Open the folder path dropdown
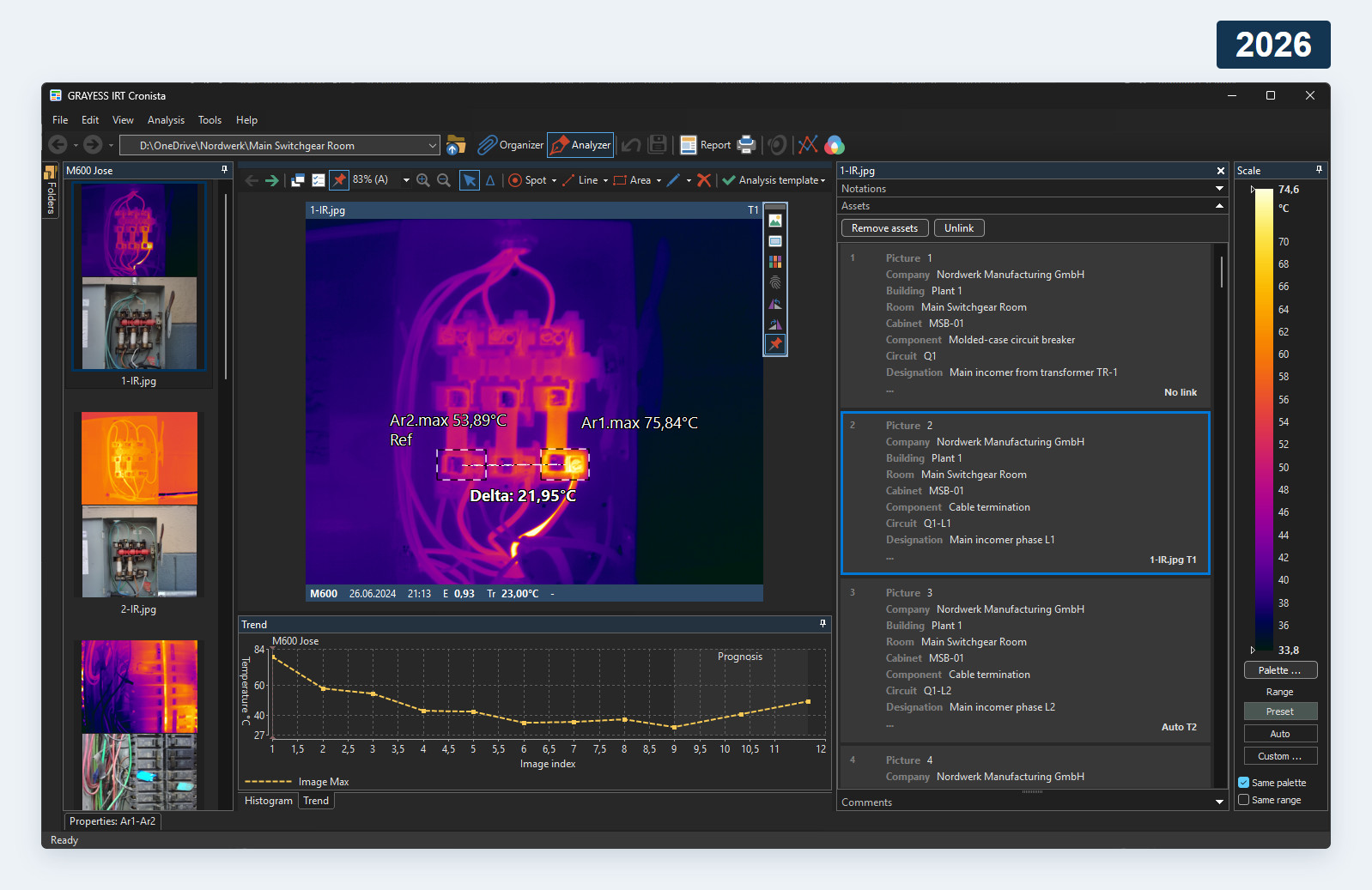 (433, 146)
